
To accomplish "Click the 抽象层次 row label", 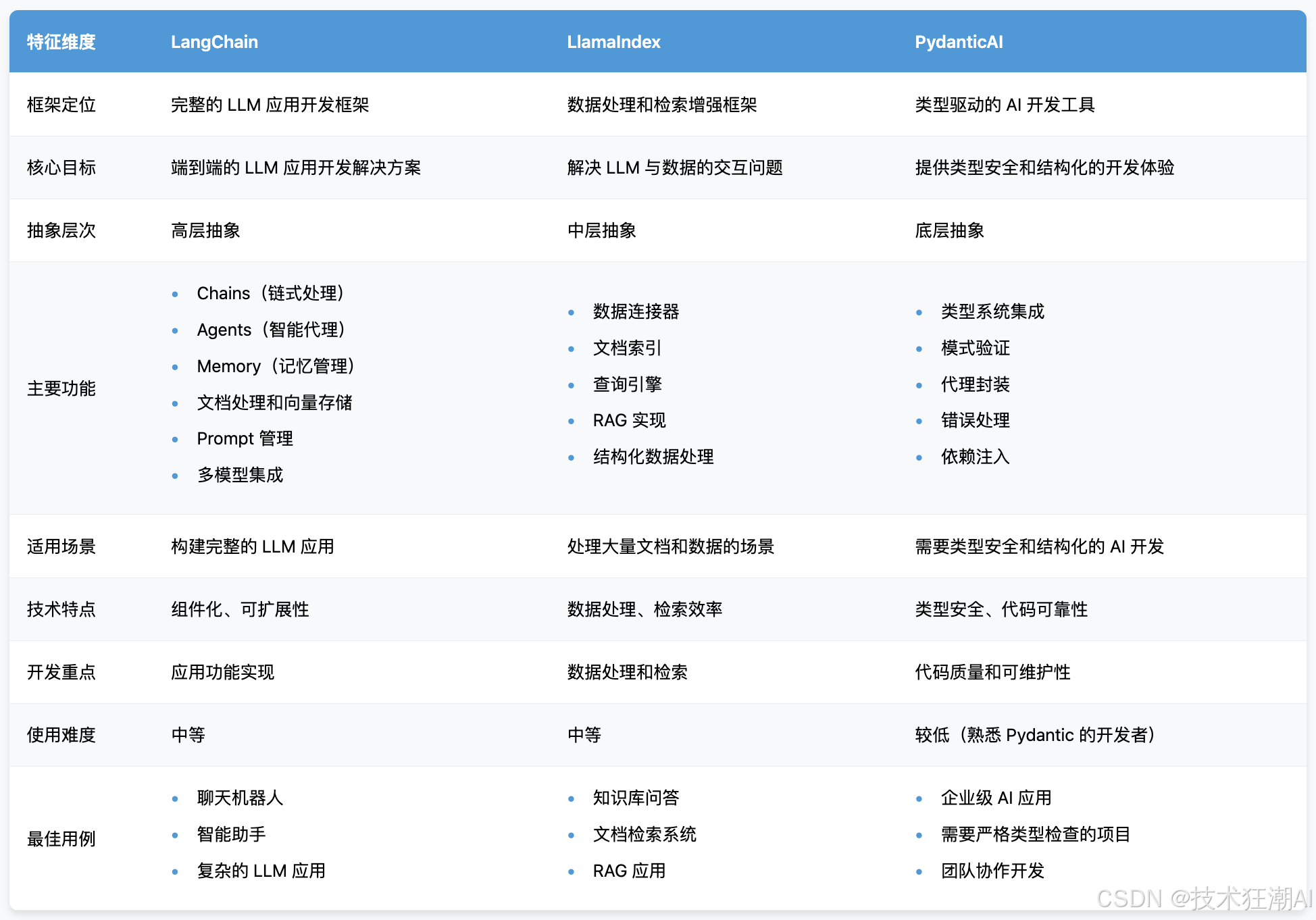I will 61,230.
